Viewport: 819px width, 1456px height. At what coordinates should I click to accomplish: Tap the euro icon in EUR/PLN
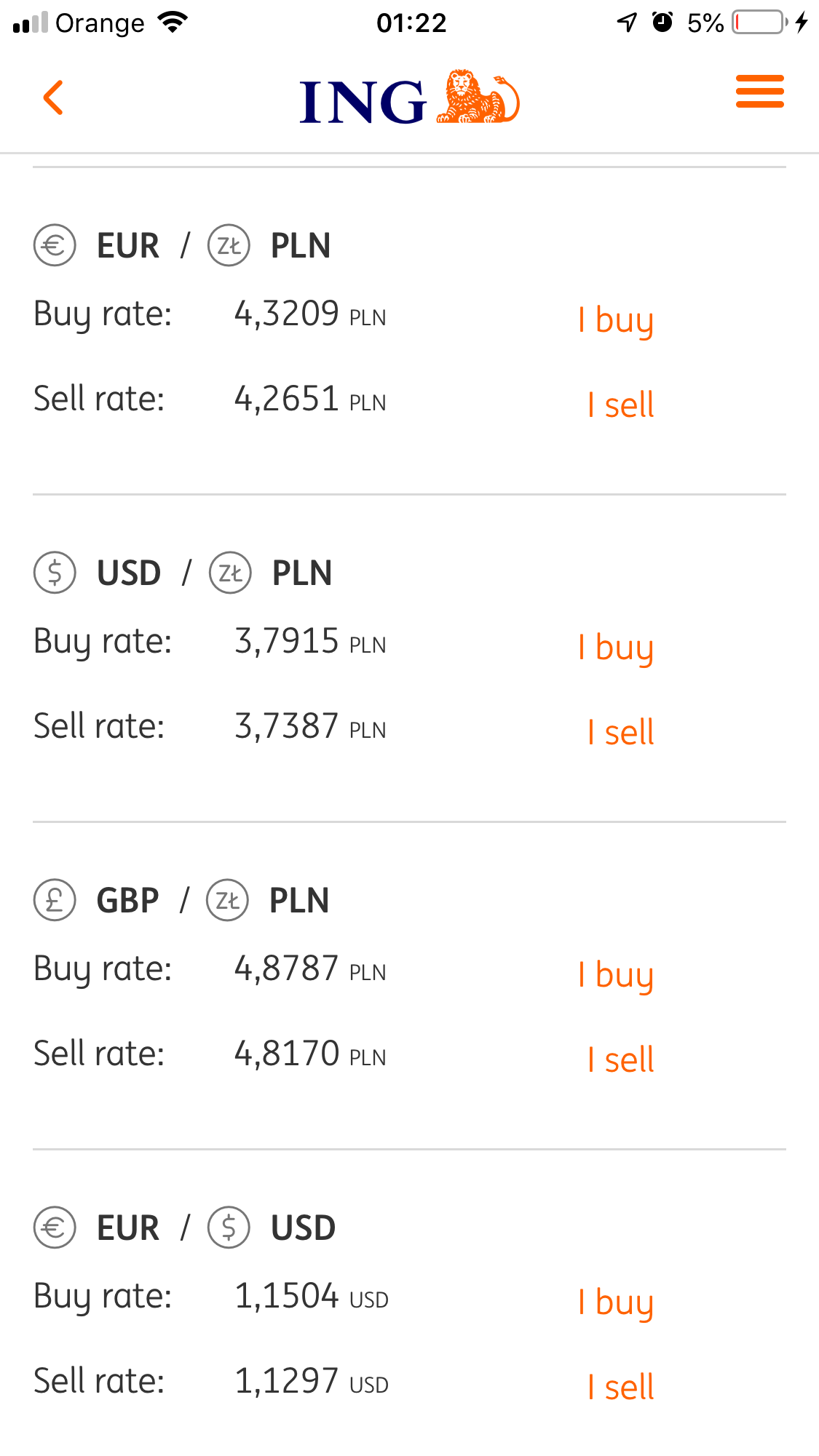pyautogui.click(x=55, y=245)
